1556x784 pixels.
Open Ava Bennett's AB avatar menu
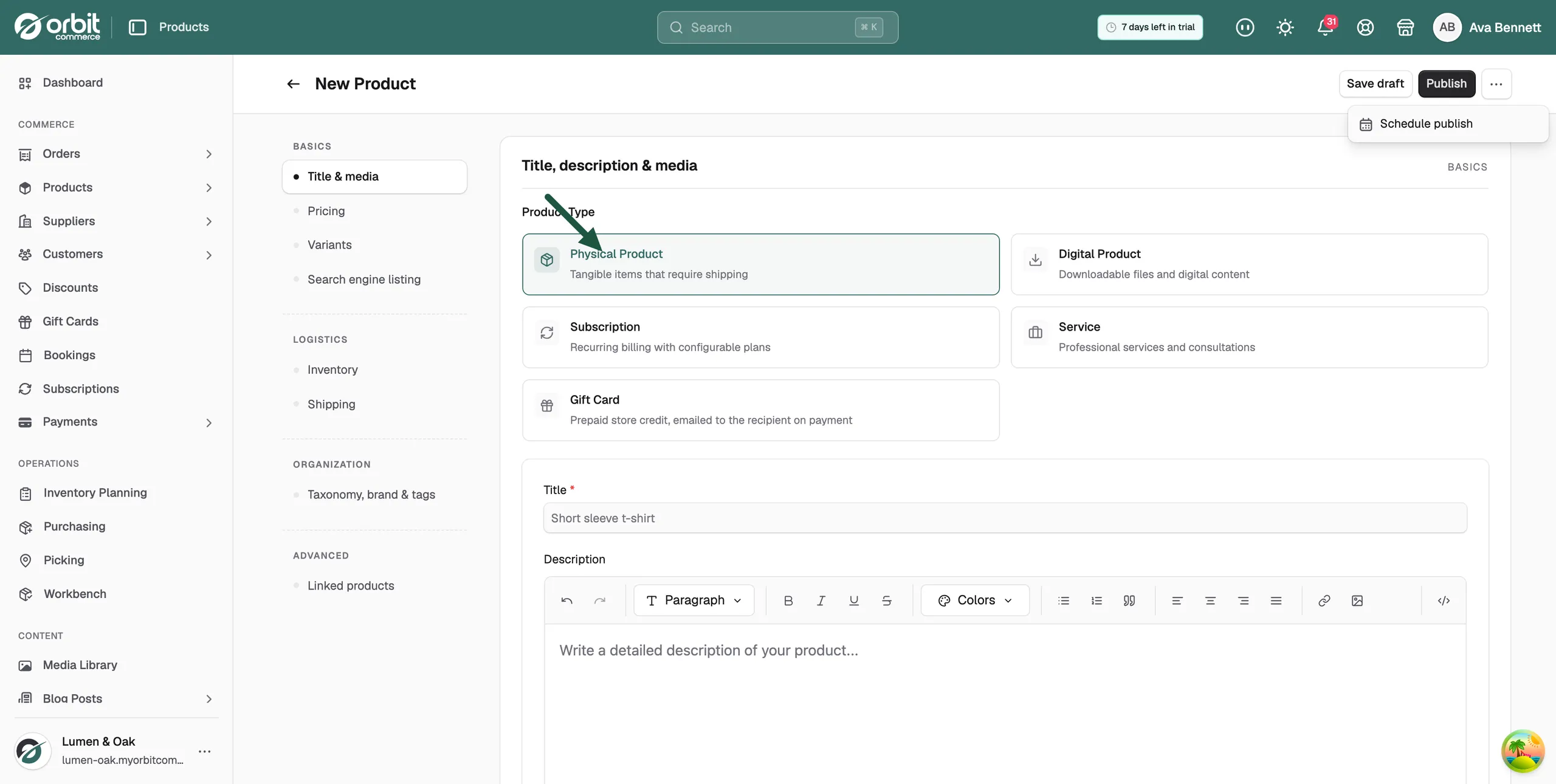pos(1447,27)
